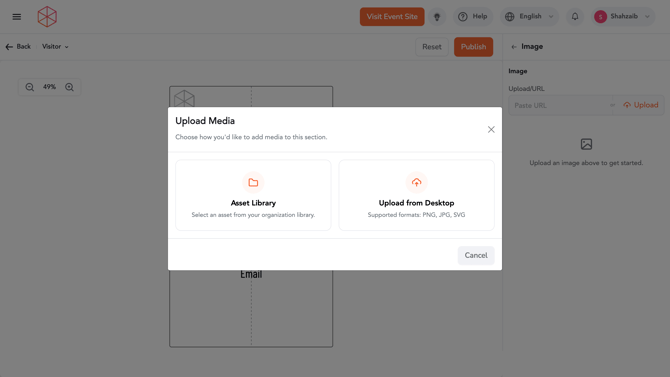Choose the Asset Library option card
The width and height of the screenshot is (670, 377).
[x=253, y=195]
